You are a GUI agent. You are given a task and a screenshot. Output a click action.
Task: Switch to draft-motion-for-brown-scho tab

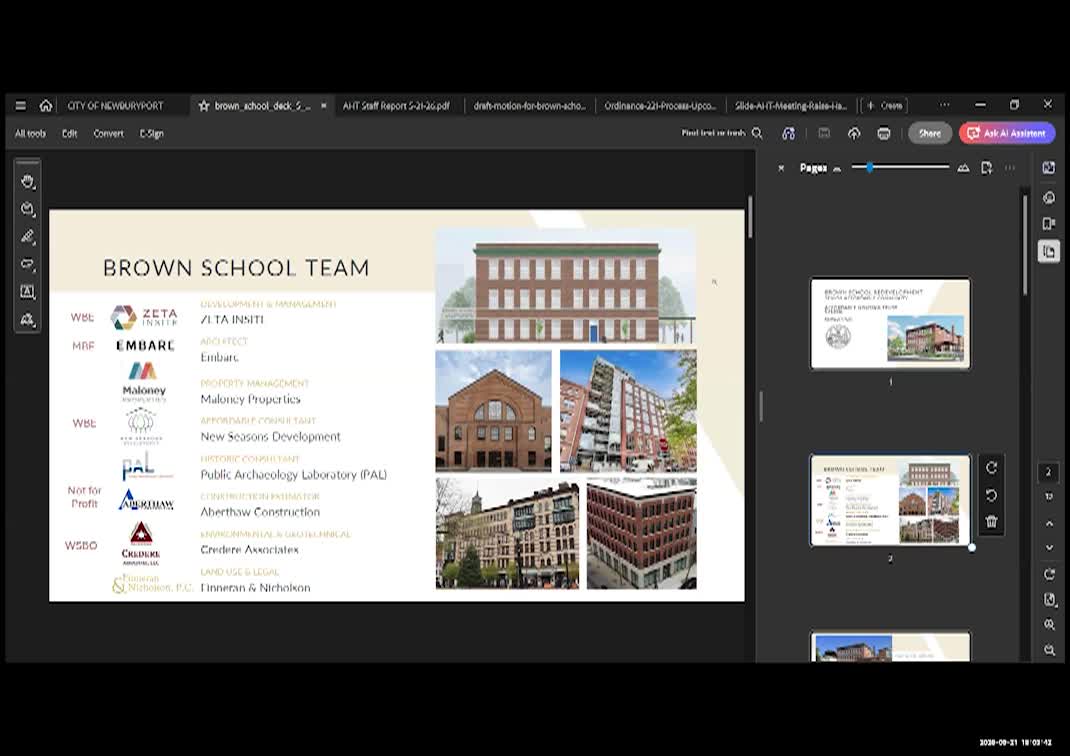point(530,106)
